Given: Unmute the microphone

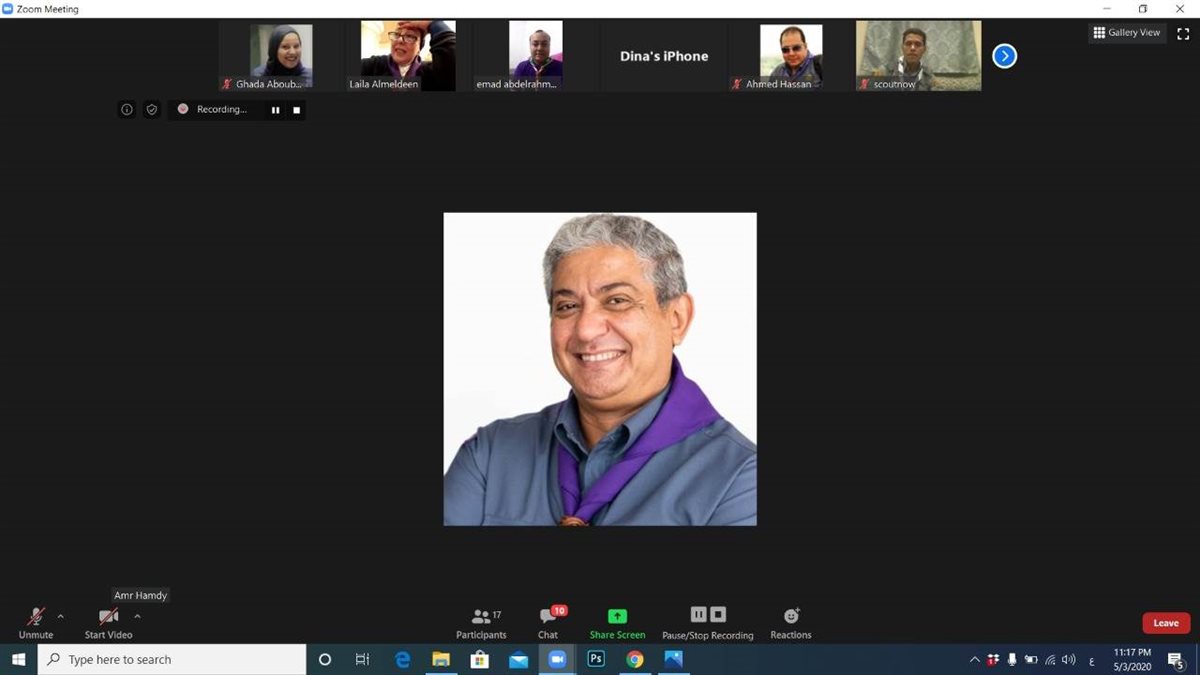Looking at the screenshot, I should [36, 623].
